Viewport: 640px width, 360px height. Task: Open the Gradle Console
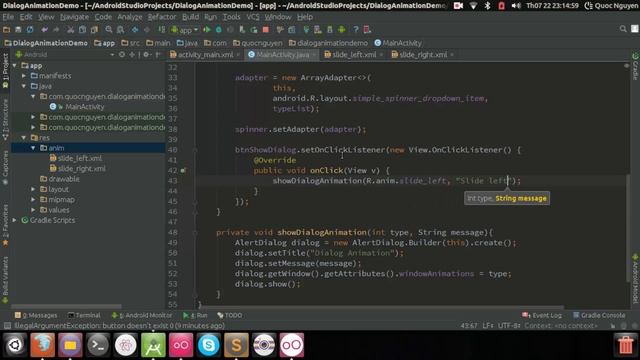pos(599,315)
